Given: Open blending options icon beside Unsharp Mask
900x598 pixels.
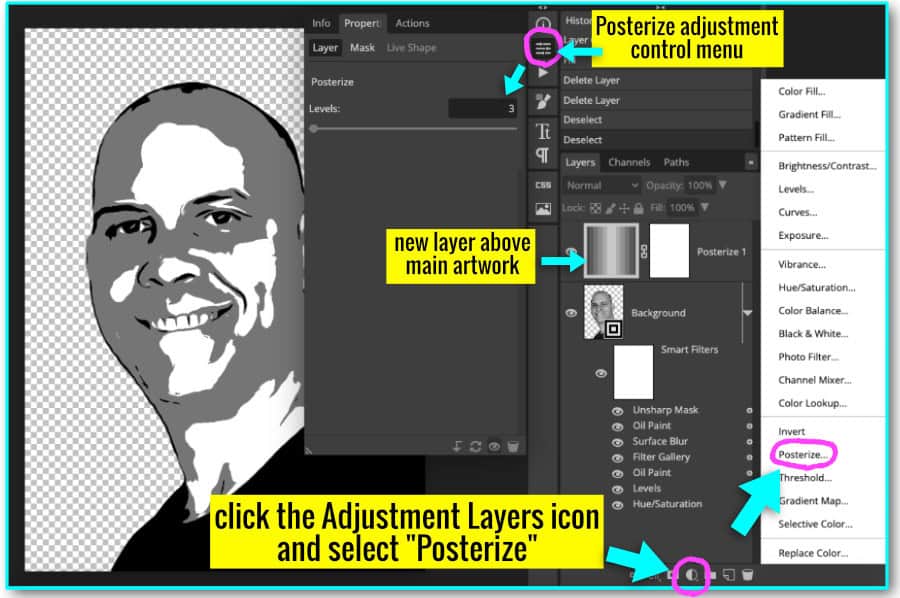Looking at the screenshot, I should pos(749,410).
